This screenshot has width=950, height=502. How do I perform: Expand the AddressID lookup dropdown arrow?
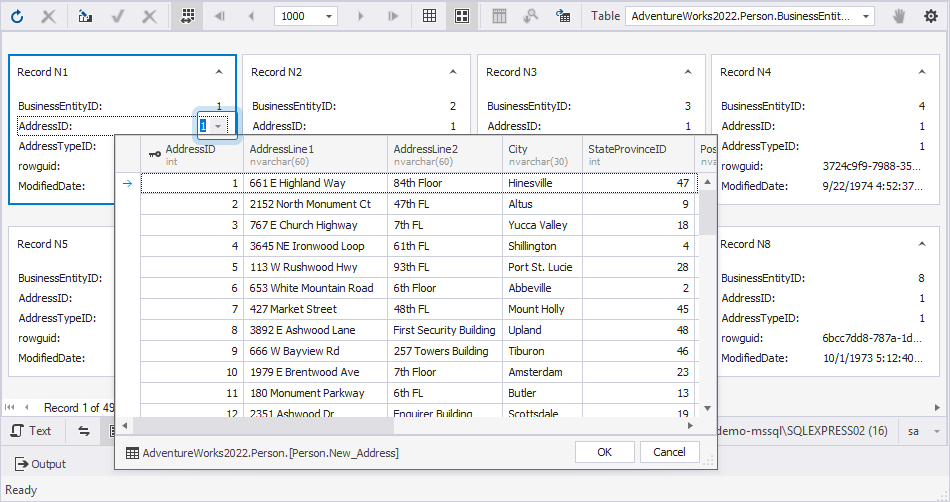coord(218,126)
